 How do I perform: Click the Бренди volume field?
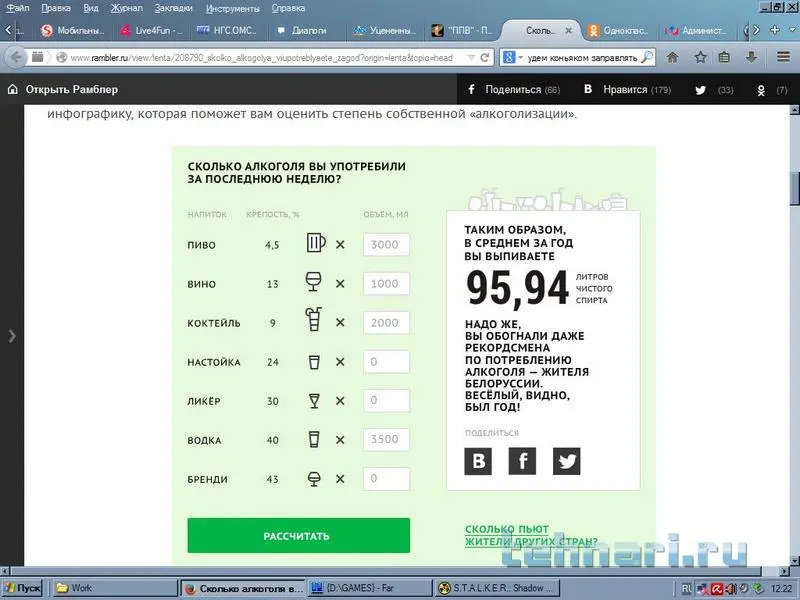[x=386, y=479]
